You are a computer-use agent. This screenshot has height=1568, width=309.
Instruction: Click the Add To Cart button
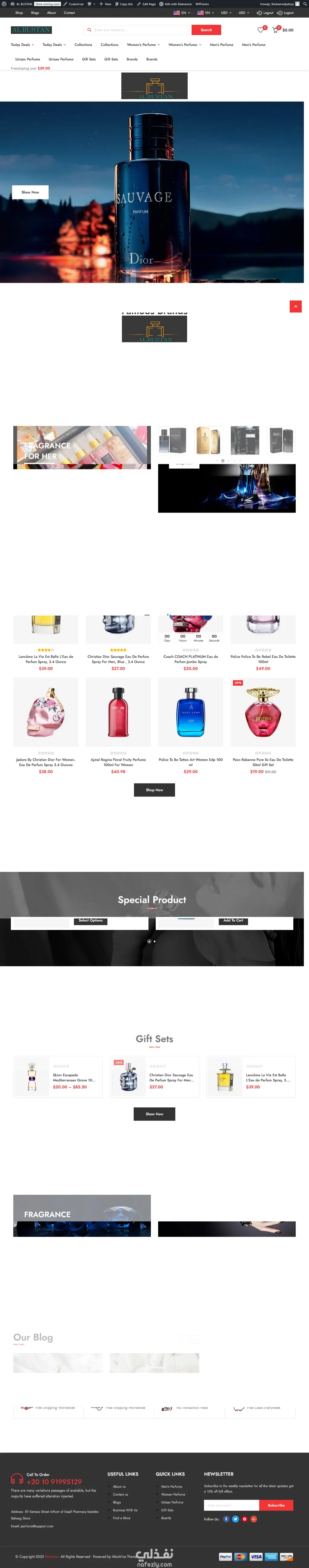pyautogui.click(x=233, y=920)
